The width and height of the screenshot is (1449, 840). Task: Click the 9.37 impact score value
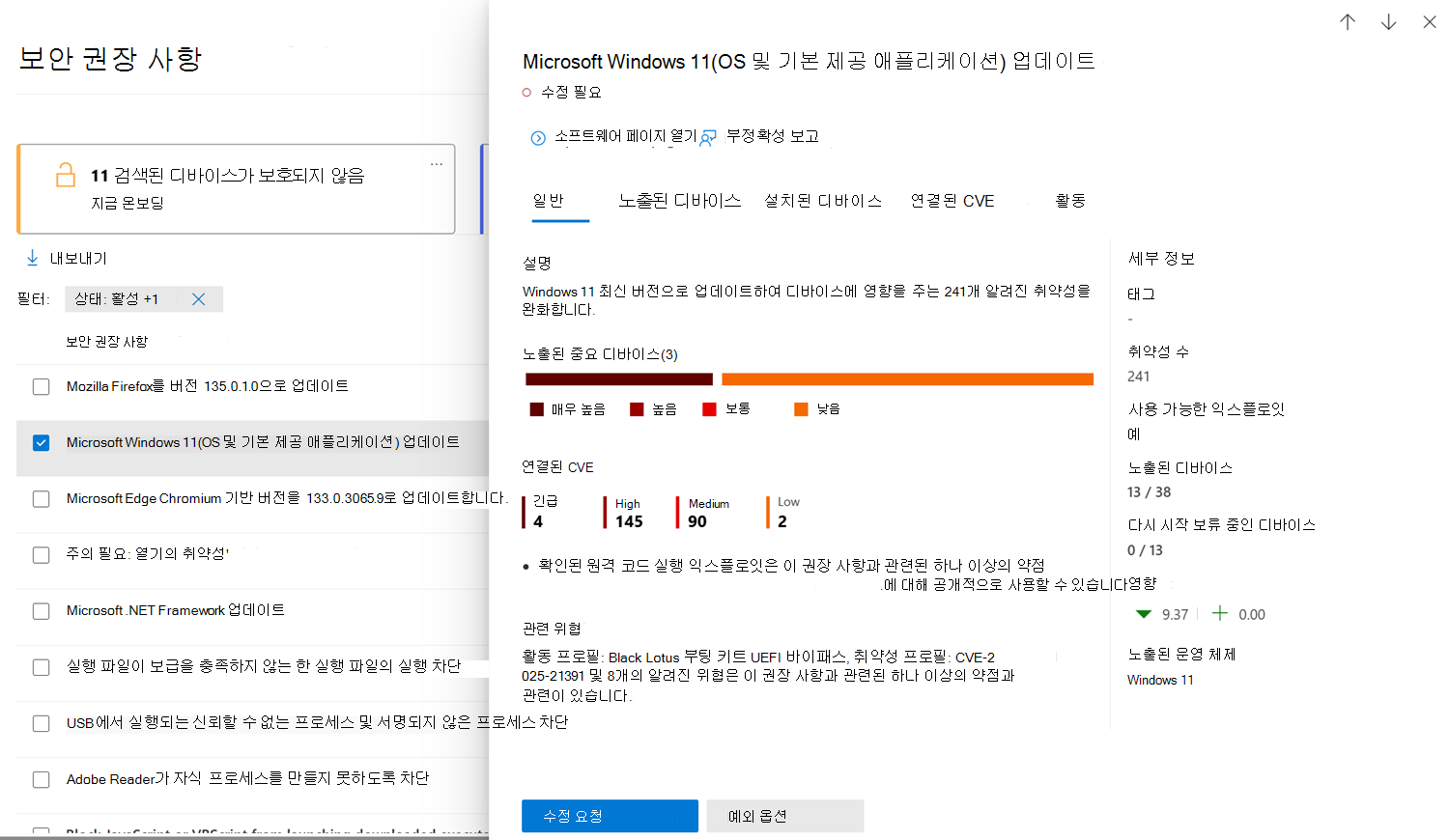(x=1175, y=614)
